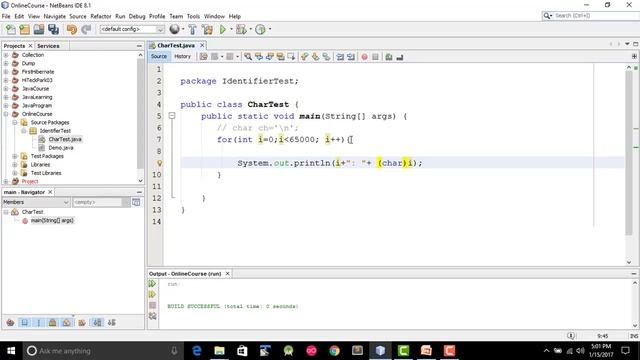Click the Start Macro Recording red icon
The image size is (640, 360).
[364, 57]
